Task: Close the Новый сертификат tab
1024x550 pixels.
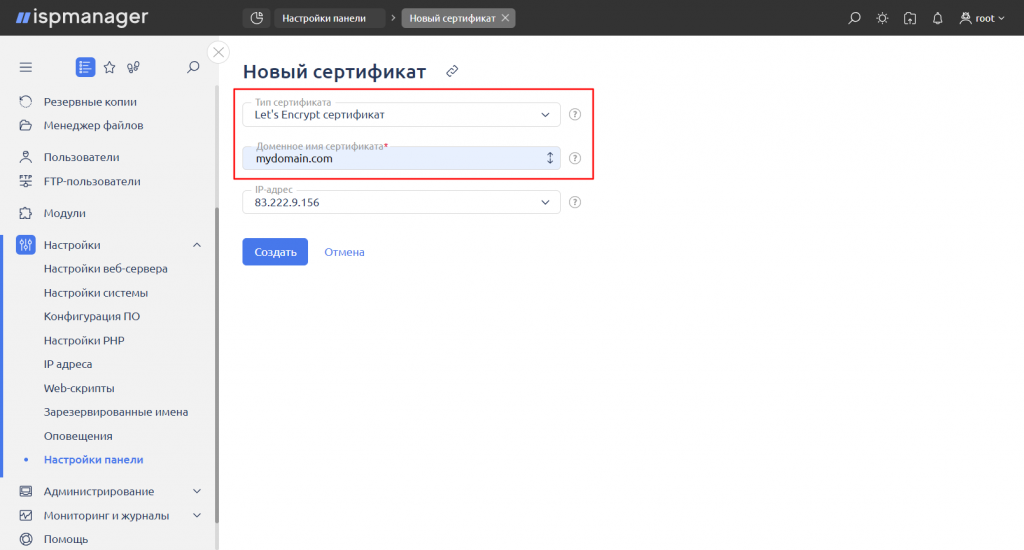Action: click(x=505, y=18)
